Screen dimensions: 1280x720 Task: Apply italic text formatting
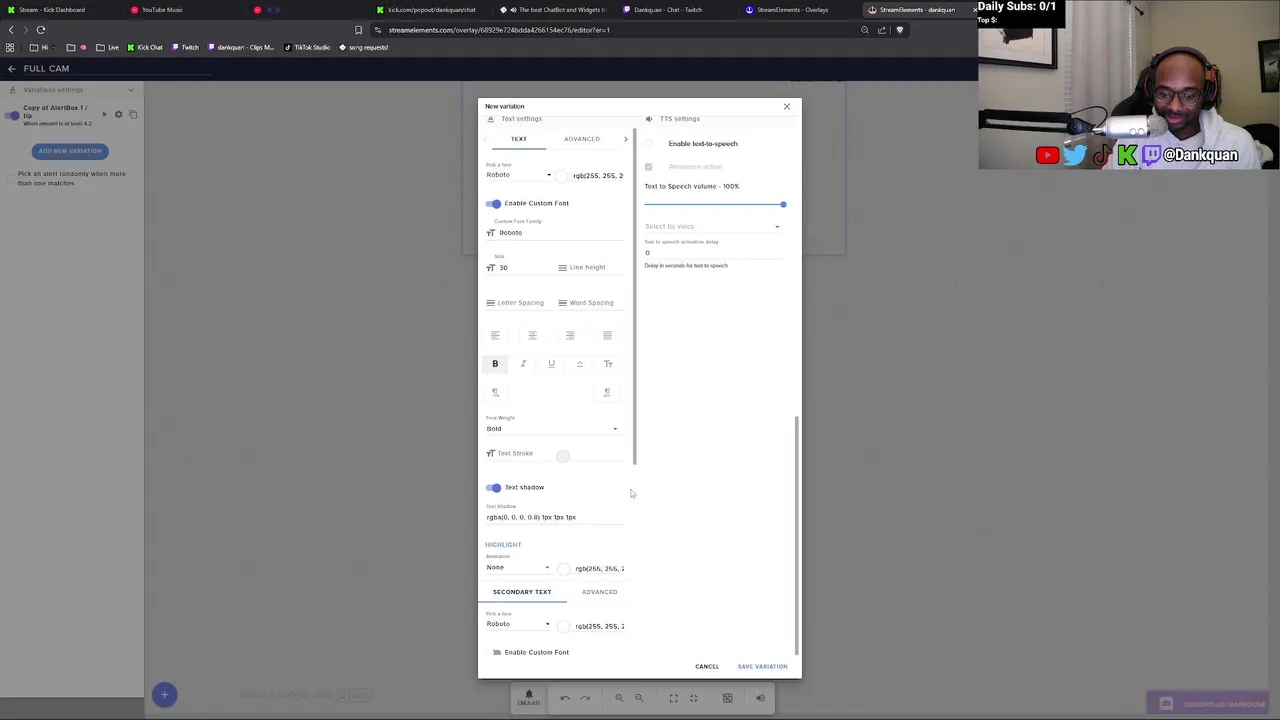click(x=523, y=364)
